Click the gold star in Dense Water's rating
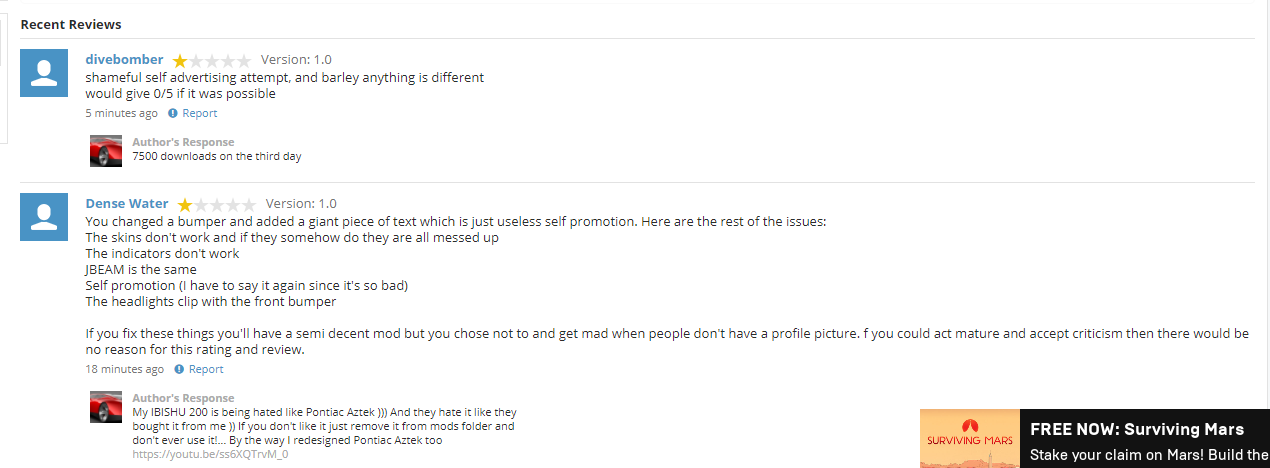 (x=185, y=205)
